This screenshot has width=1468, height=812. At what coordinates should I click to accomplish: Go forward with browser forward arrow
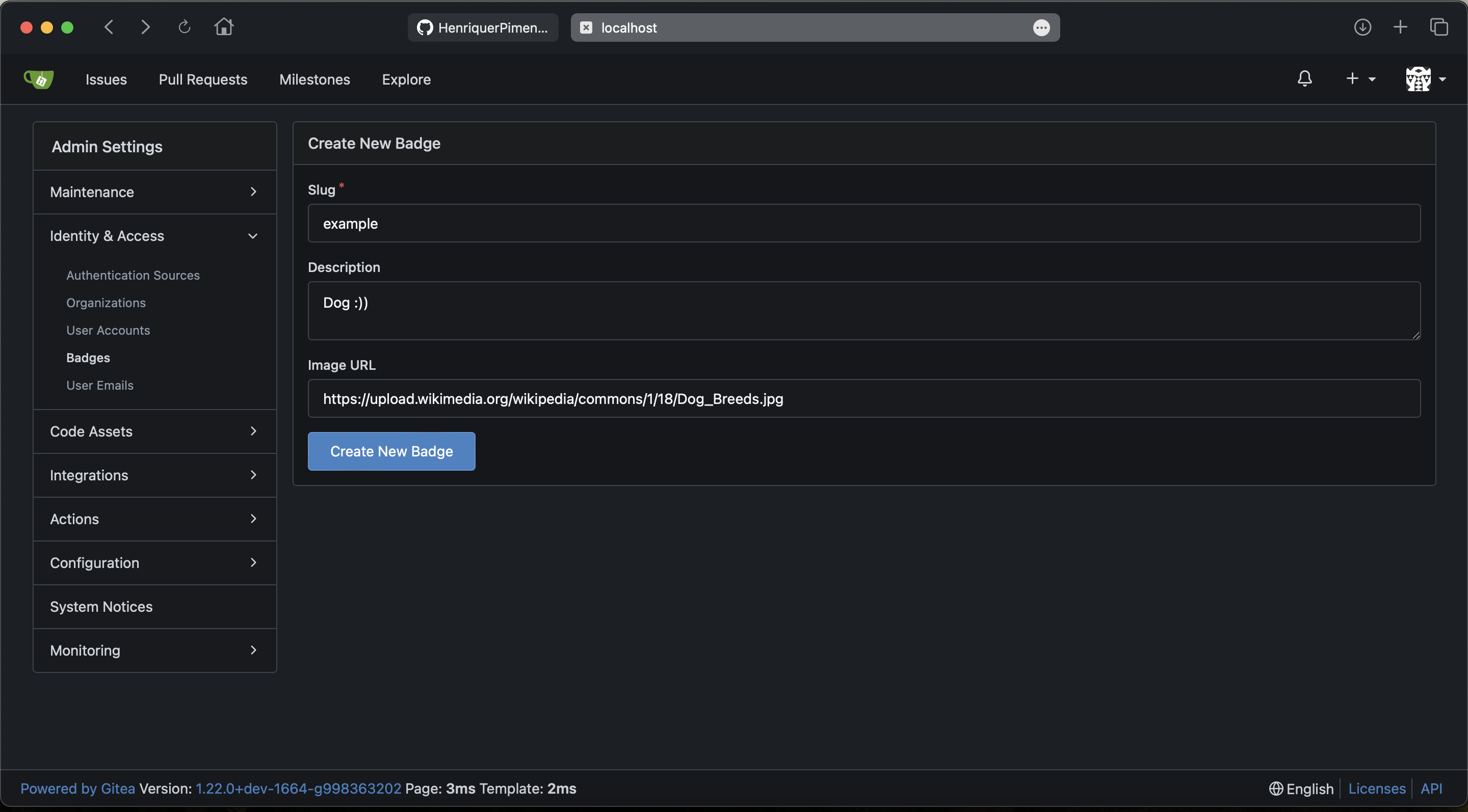tap(145, 27)
